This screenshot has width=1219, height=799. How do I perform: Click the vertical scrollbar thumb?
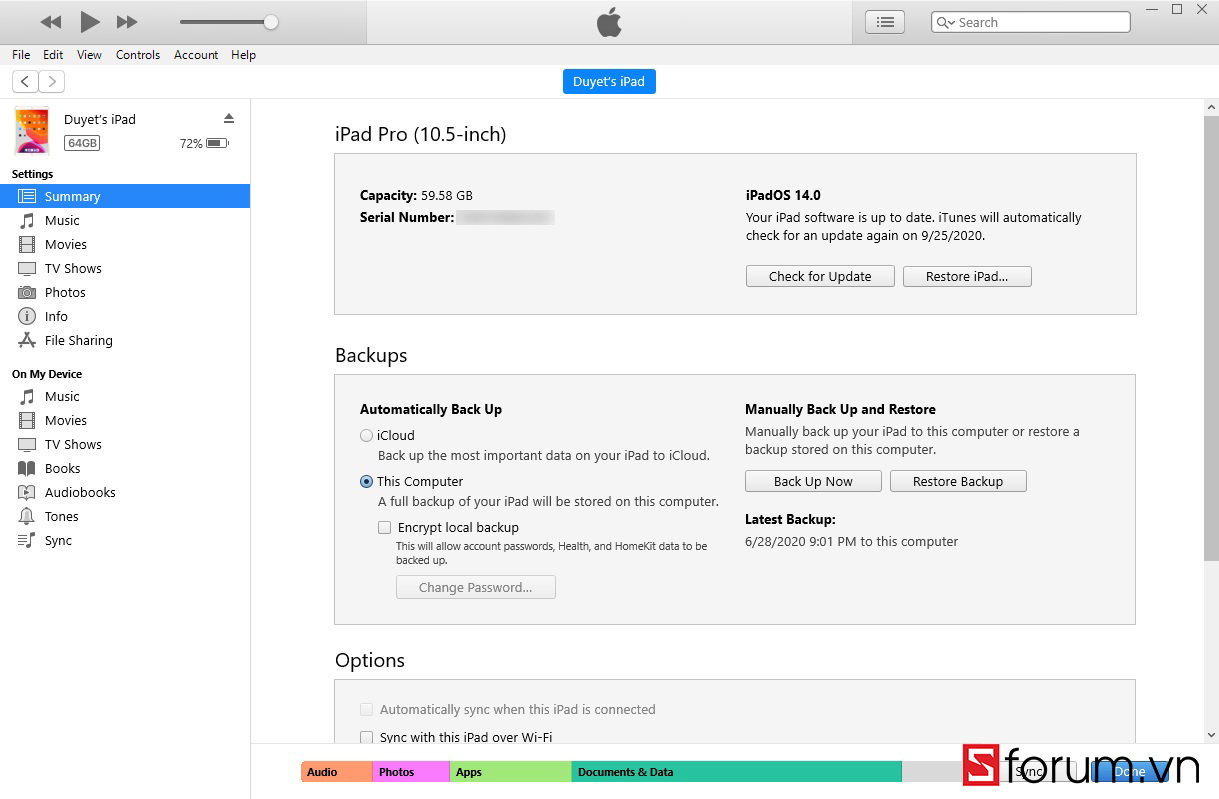(1210, 336)
